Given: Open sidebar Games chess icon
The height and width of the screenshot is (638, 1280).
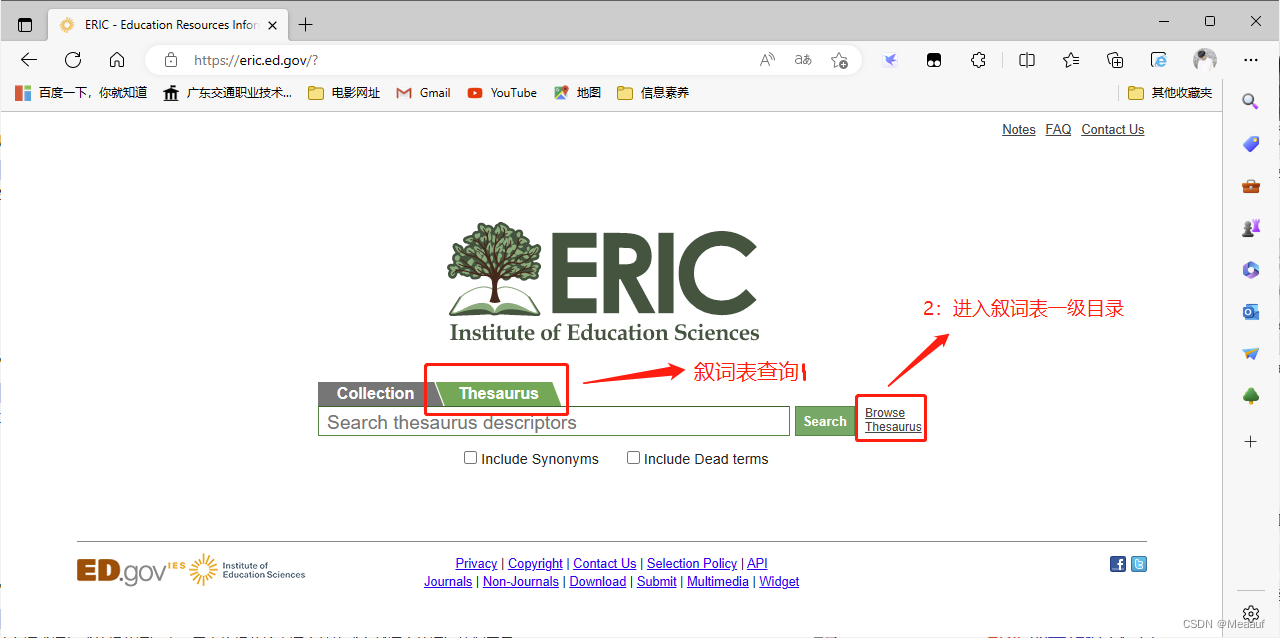Looking at the screenshot, I should click(1250, 228).
